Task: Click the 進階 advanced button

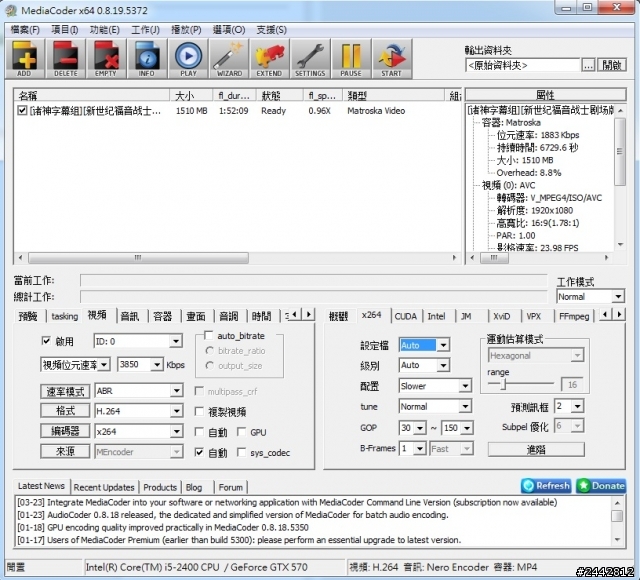Action: [x=536, y=449]
